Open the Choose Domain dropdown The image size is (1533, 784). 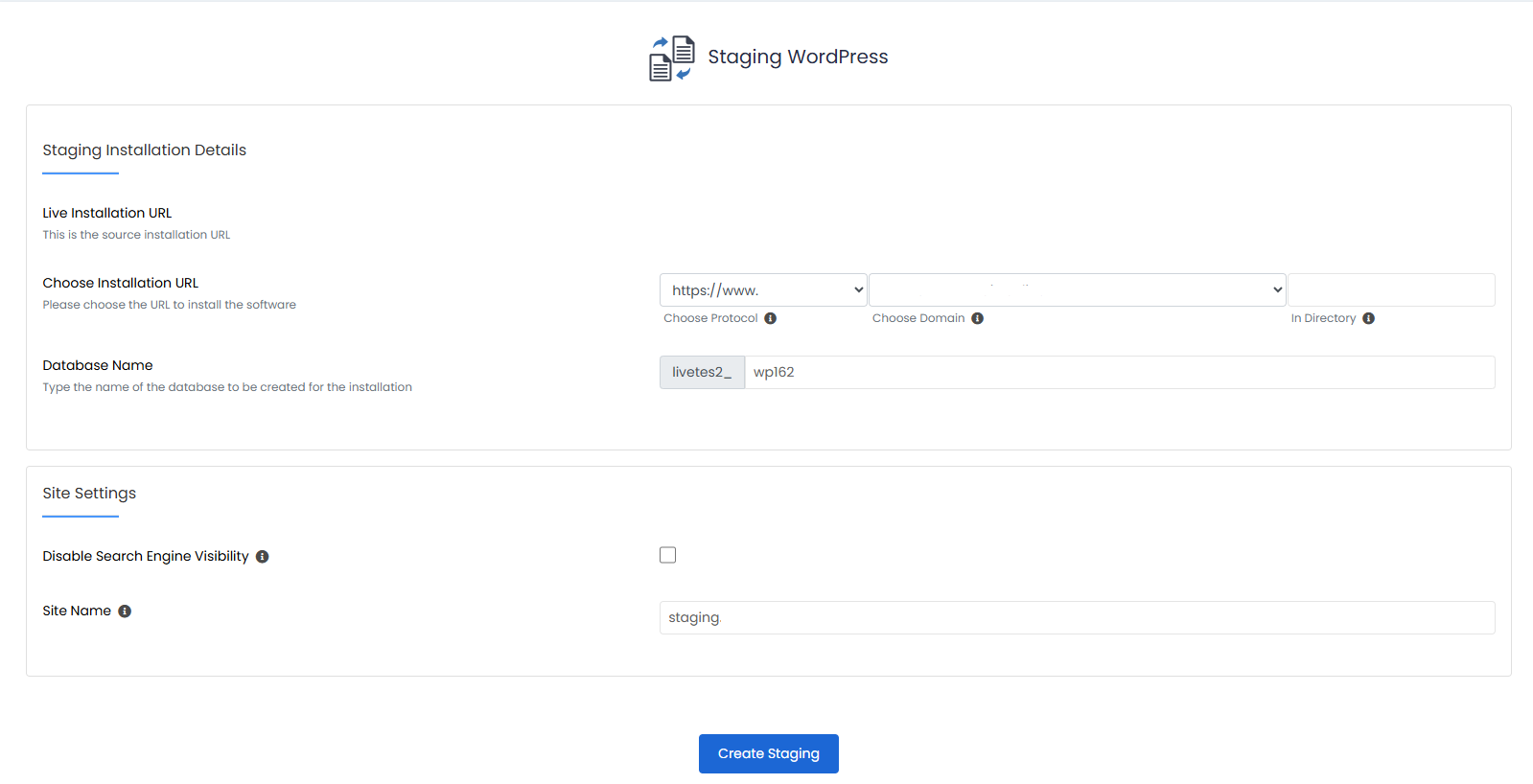(1077, 290)
